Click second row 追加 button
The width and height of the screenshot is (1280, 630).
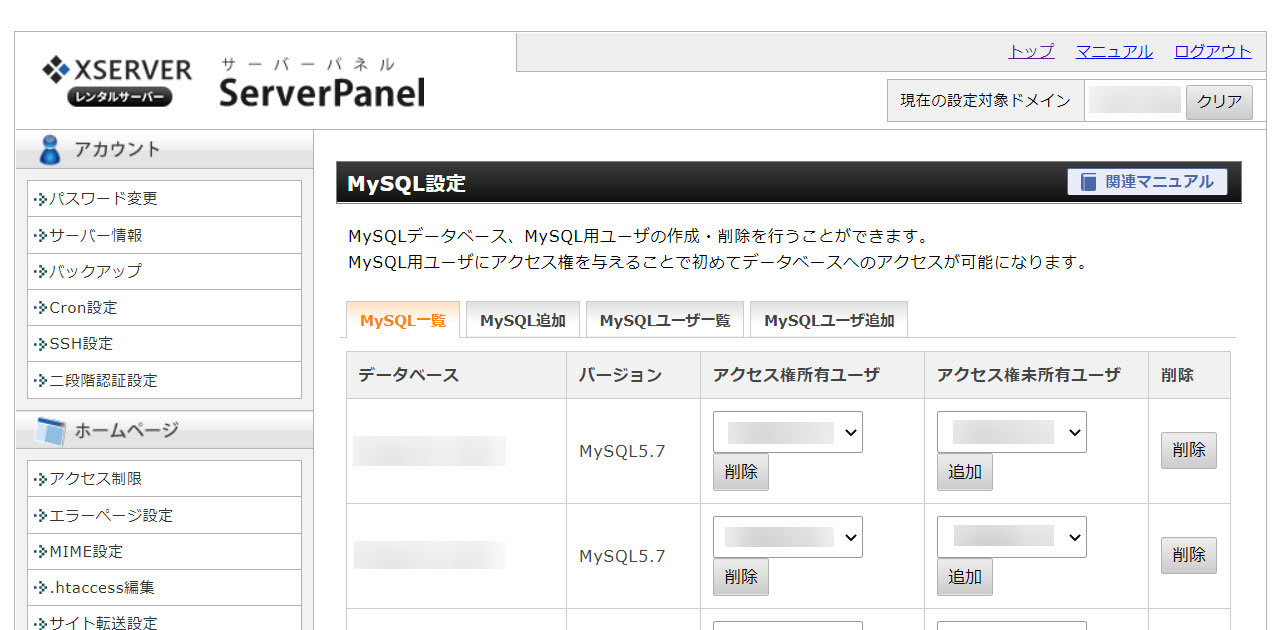tap(965, 577)
